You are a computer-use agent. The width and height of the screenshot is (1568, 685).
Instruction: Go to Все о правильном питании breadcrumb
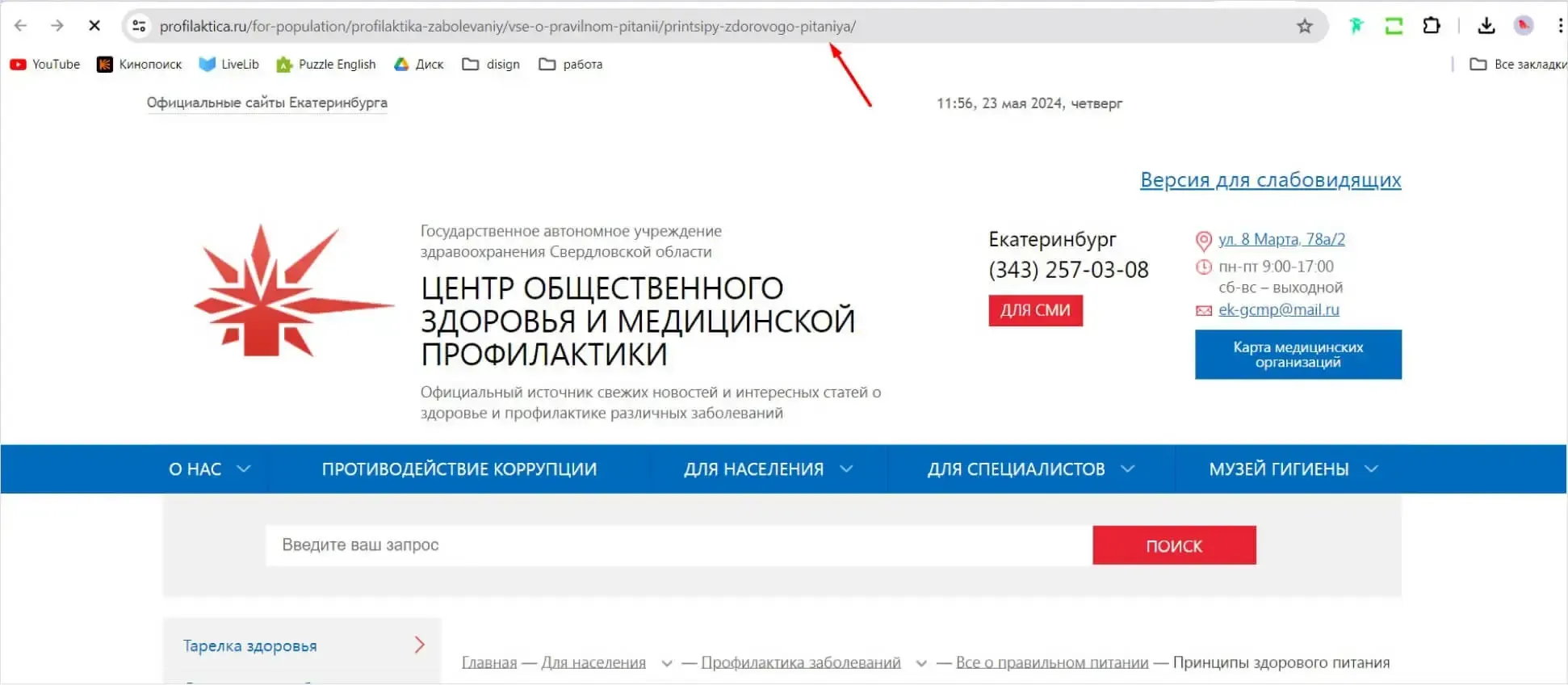1052,662
